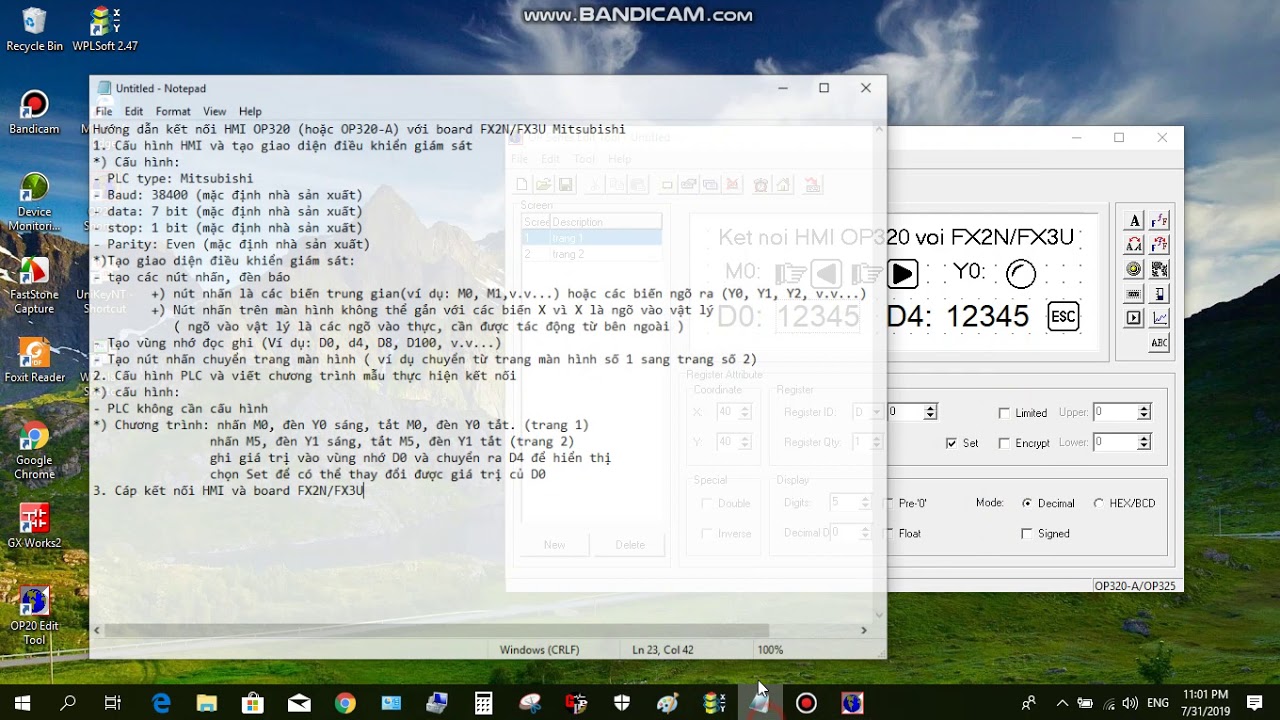Screen dimensions: 1280x720
Task: Select the D4 value 12345 on the canvas
Action: [987, 317]
